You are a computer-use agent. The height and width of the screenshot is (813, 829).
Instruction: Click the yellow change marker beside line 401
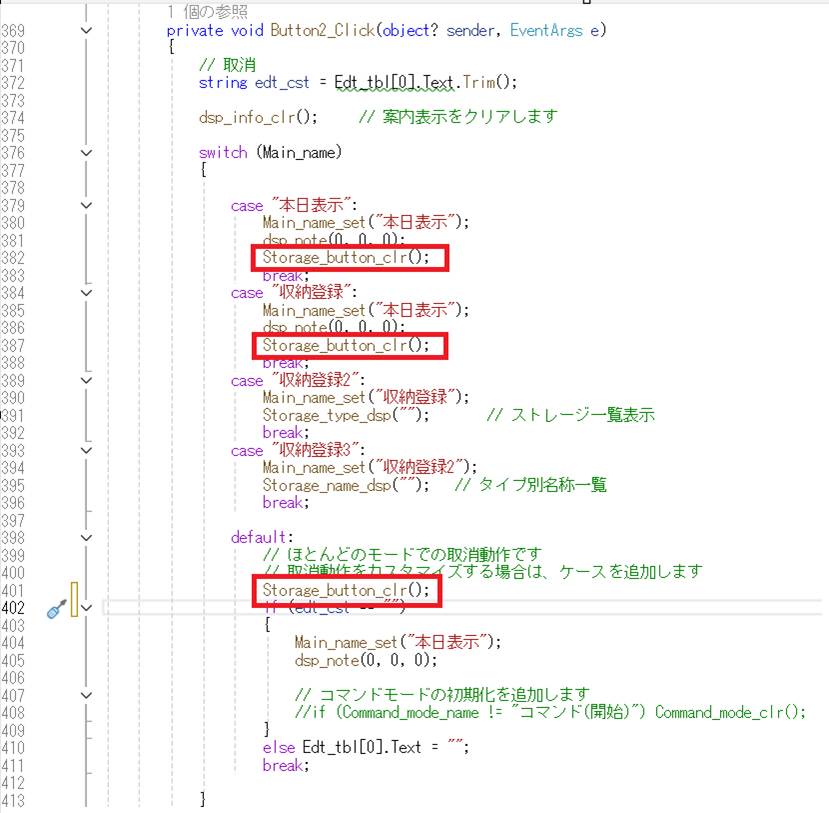74,598
